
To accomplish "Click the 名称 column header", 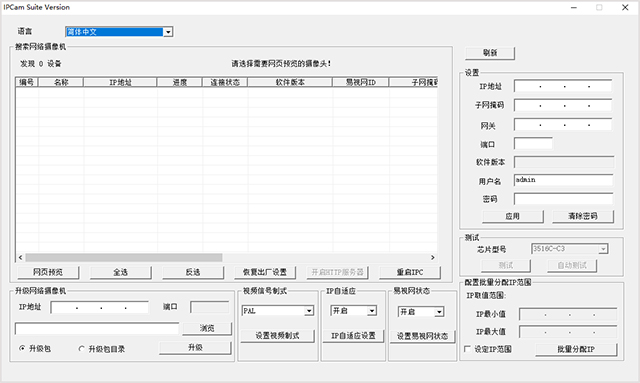I will pos(61,82).
